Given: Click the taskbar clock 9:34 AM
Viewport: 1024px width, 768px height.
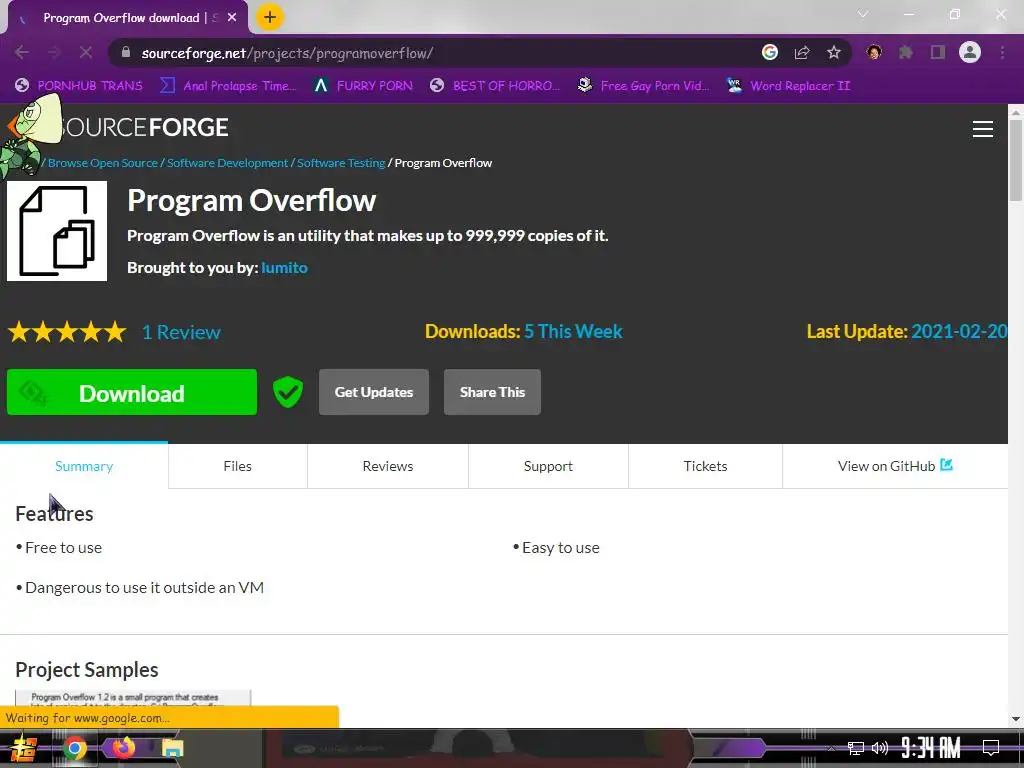Looking at the screenshot, I should tap(931, 748).
